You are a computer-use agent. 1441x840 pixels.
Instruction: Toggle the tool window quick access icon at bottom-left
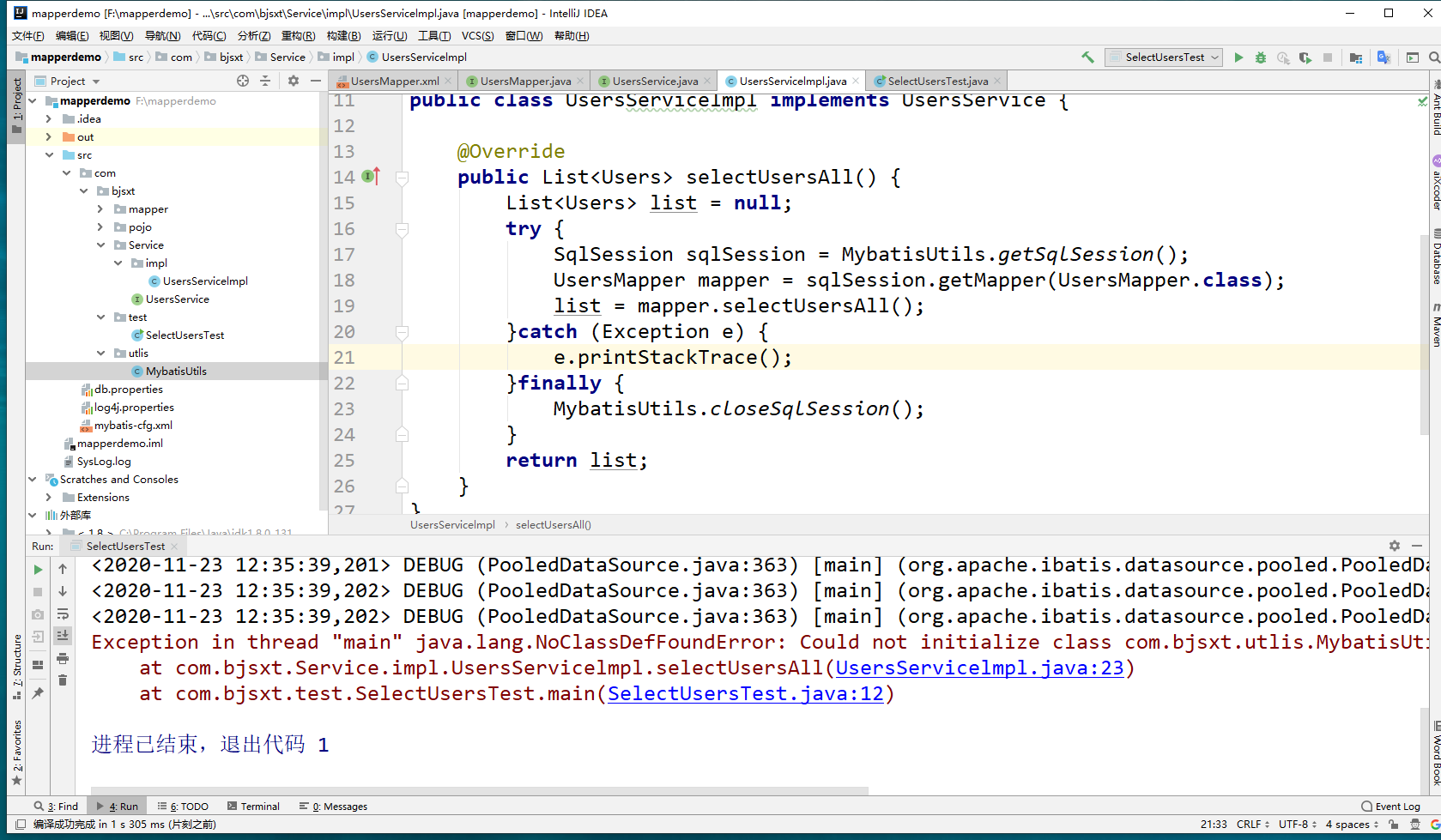(x=20, y=824)
